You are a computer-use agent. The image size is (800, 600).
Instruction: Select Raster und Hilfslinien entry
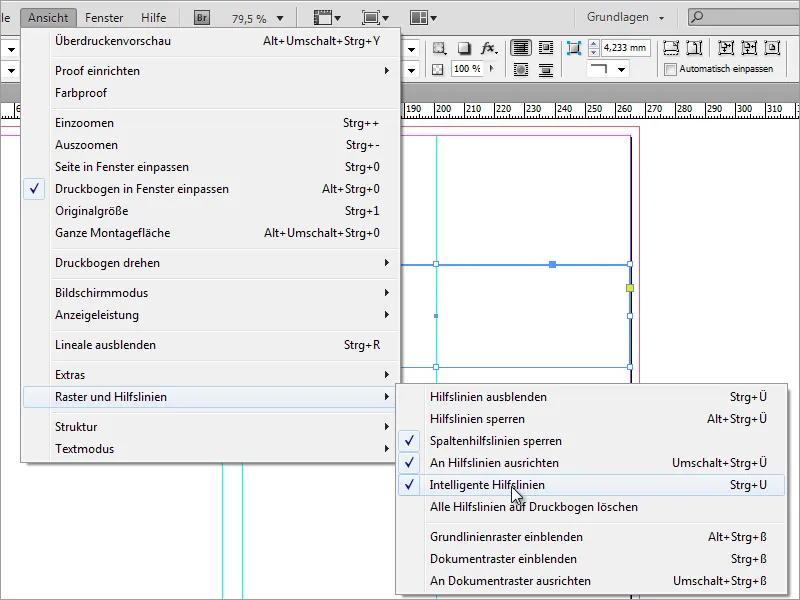click(x=211, y=396)
